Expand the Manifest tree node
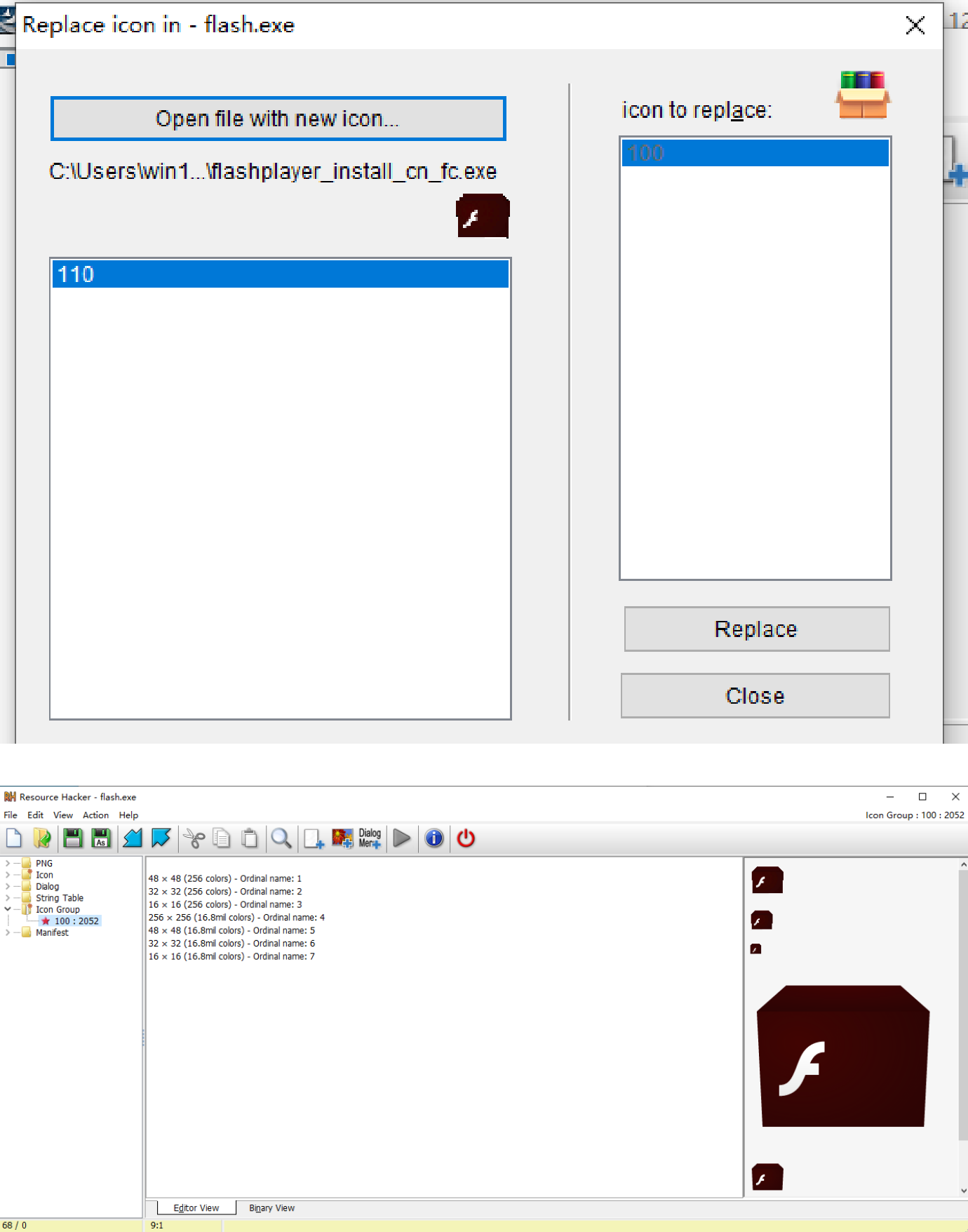Screen dimensions: 968x1232 pos(8,932)
